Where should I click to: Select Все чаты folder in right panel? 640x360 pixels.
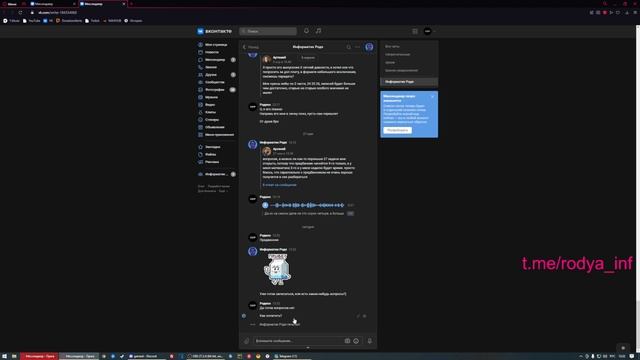click(x=409, y=47)
